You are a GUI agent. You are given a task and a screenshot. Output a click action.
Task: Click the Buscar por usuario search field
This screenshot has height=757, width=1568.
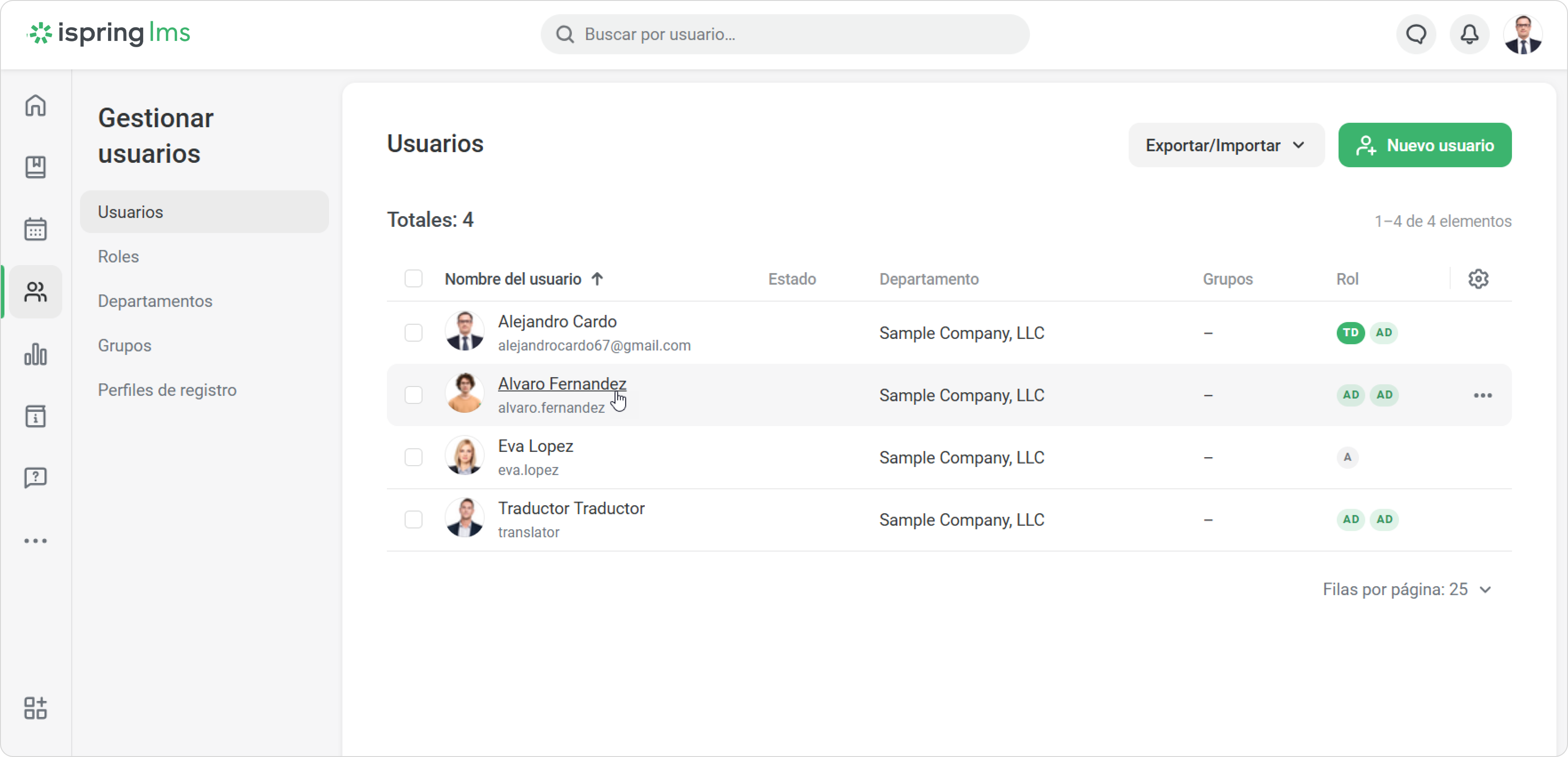(x=785, y=34)
